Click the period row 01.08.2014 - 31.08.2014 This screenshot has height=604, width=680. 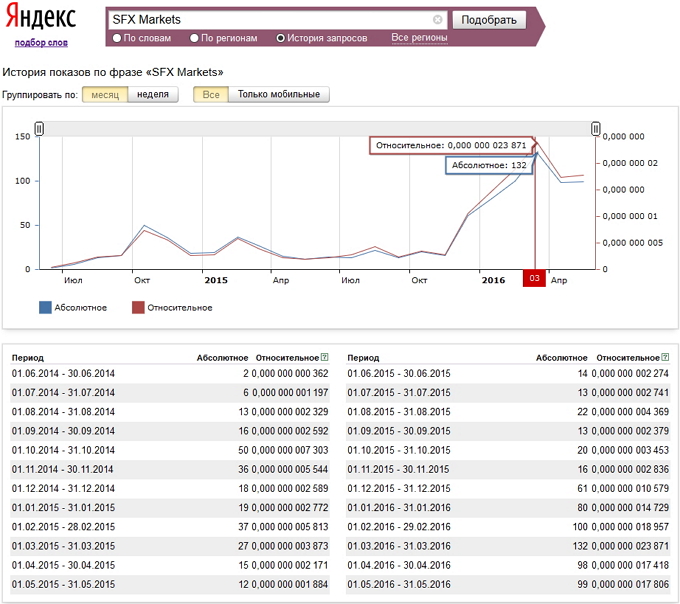click(170, 411)
